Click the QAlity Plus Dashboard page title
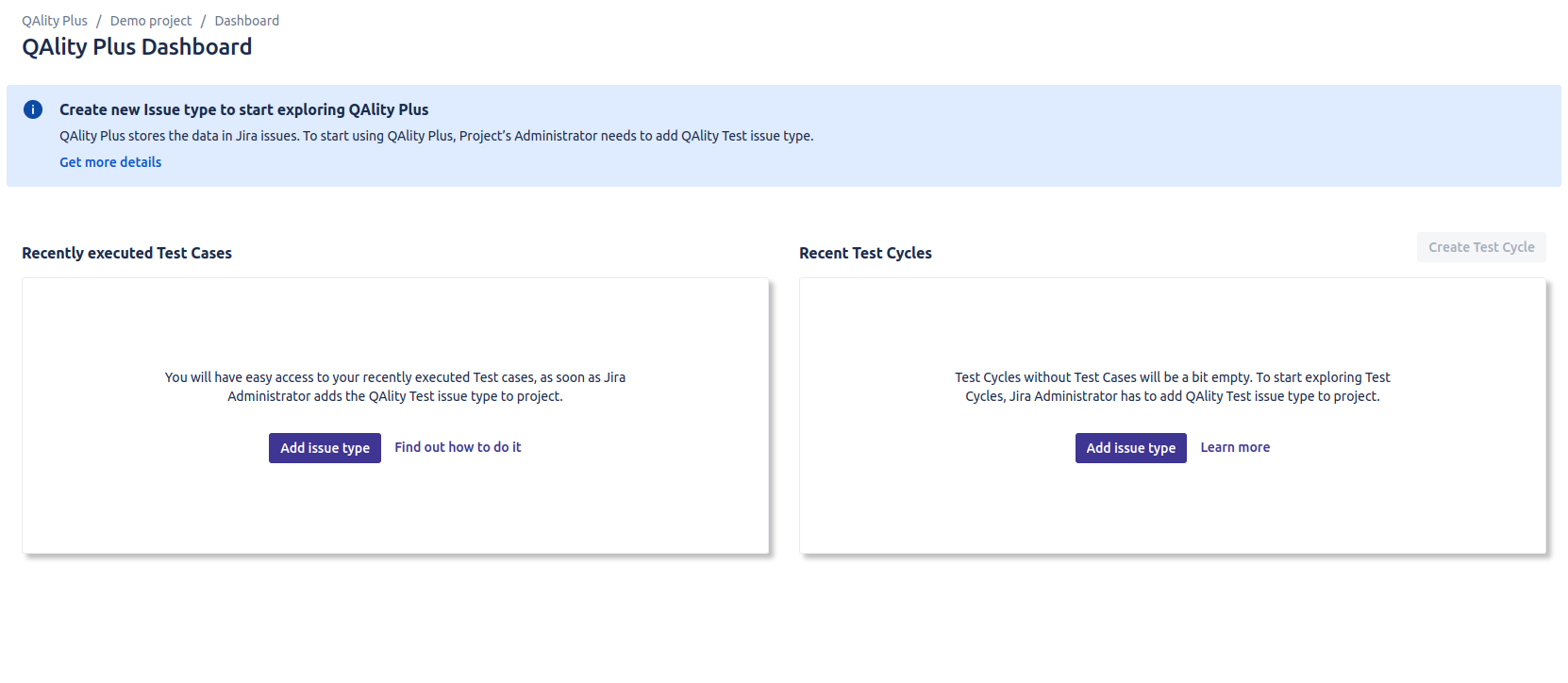1568x683 pixels. (x=137, y=47)
